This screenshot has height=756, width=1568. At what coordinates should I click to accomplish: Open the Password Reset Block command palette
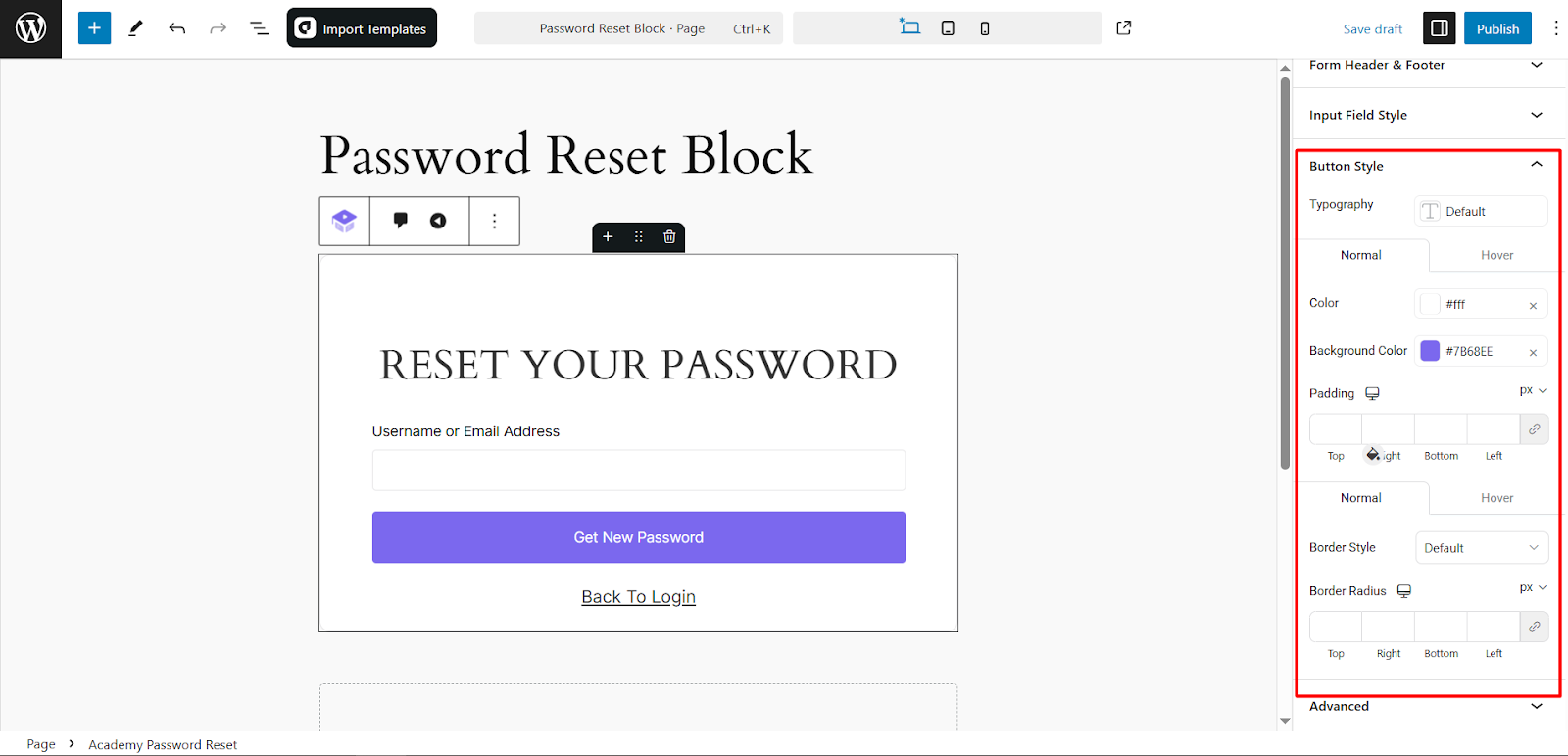(x=628, y=28)
